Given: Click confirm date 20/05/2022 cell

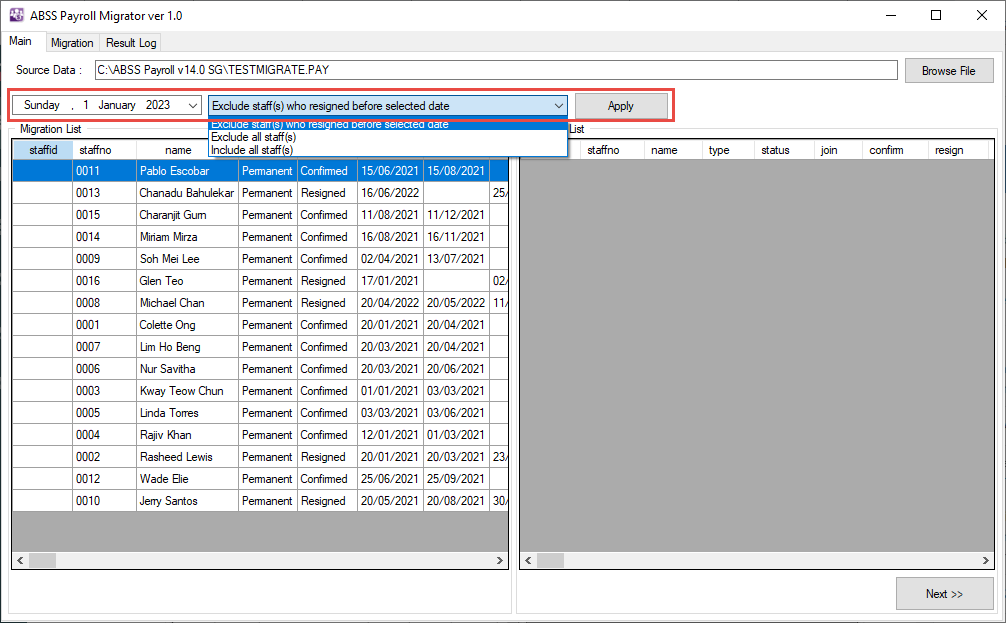Looking at the screenshot, I should pos(456,303).
